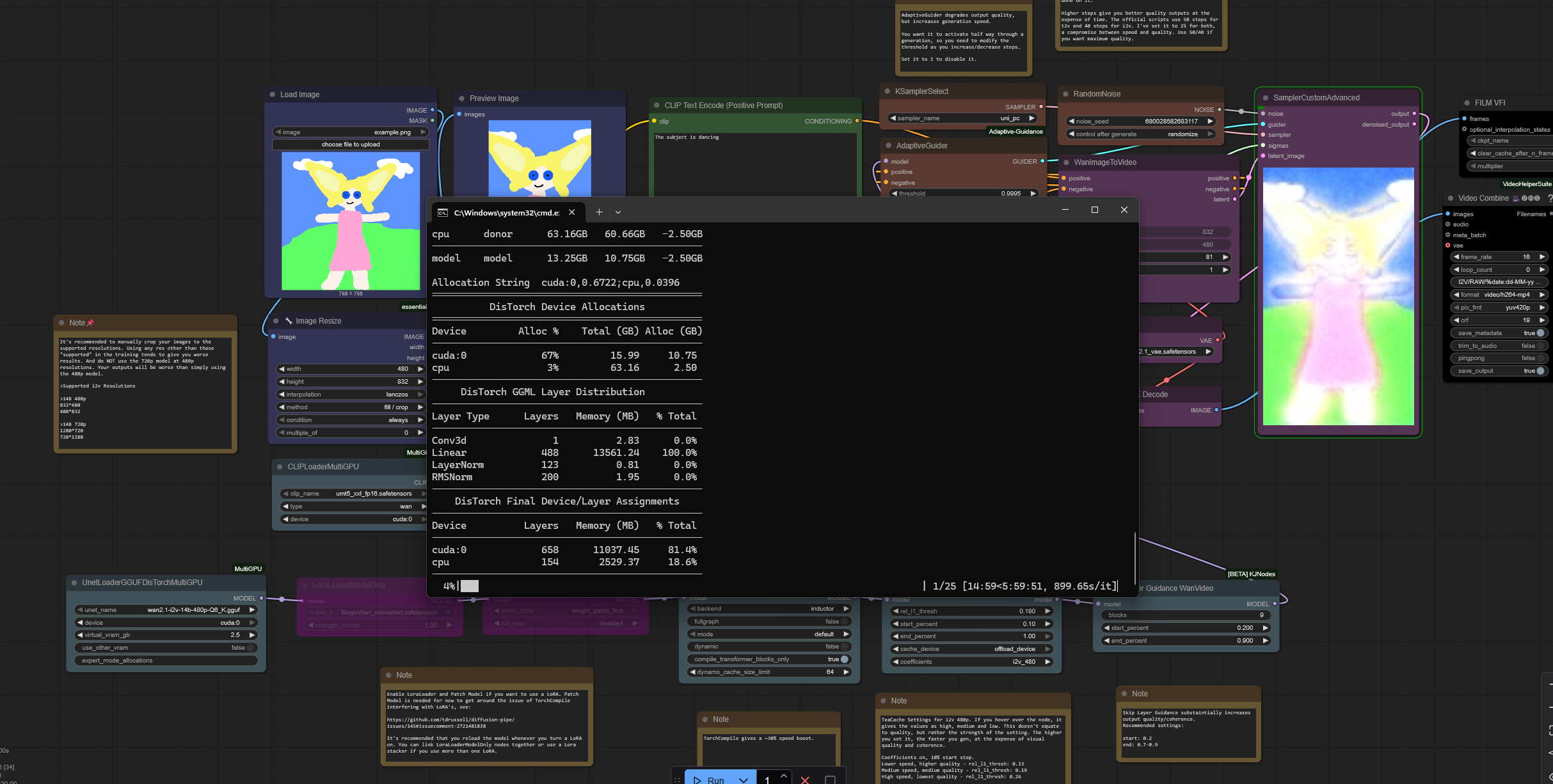The height and width of the screenshot is (784, 1553).
Task: Toggle save_metadata in Video Combine
Action: (1499, 333)
